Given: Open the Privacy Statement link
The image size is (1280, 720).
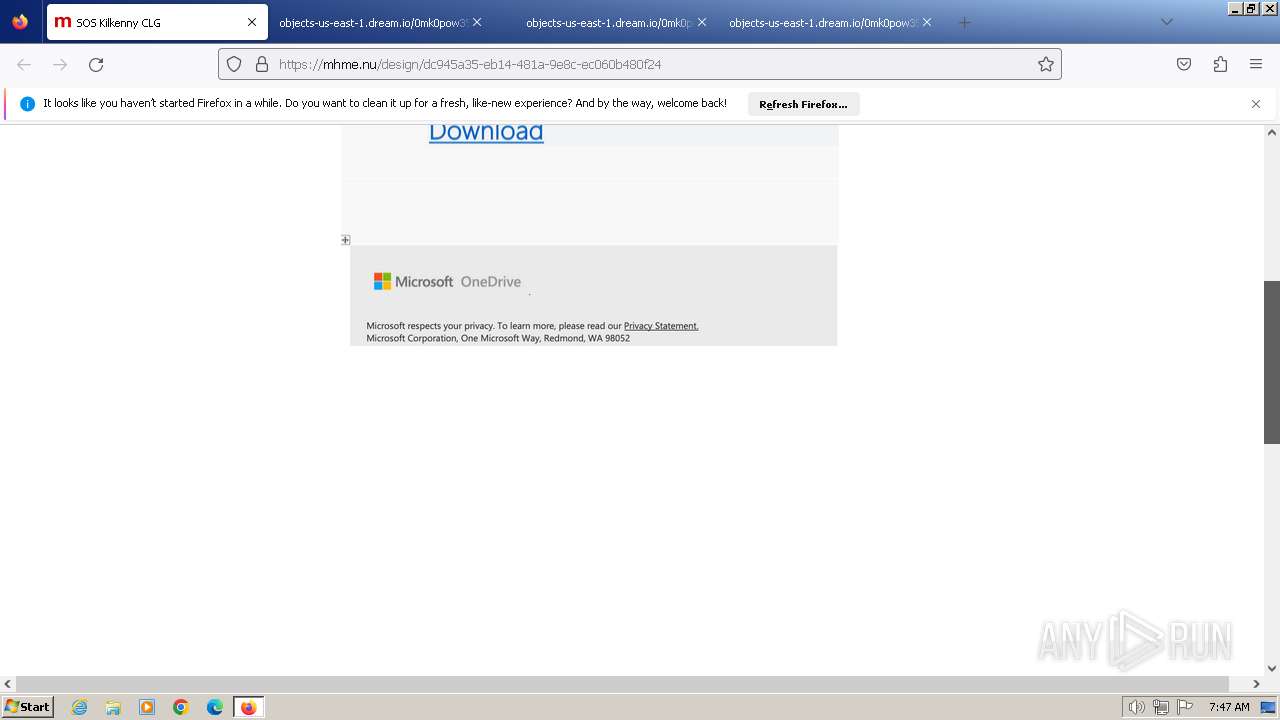Looking at the screenshot, I should (661, 326).
